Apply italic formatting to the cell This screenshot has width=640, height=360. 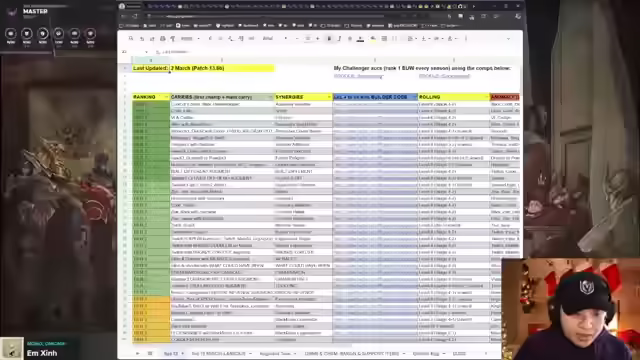pos(339,38)
